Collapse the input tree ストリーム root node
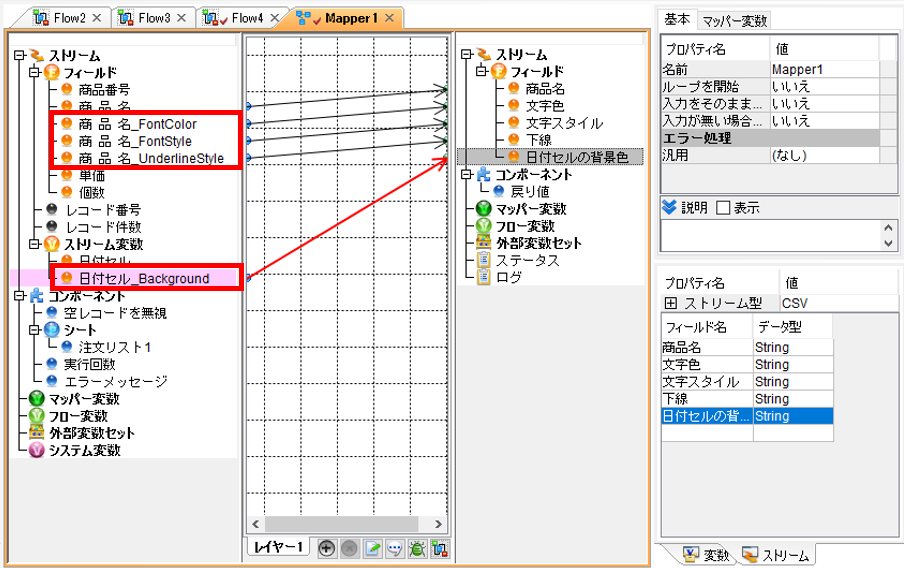 20,55
